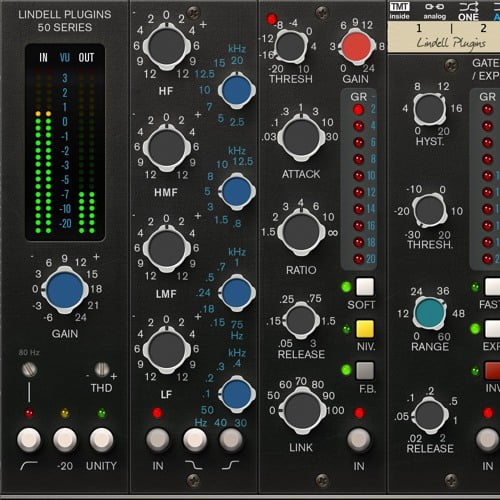This screenshot has width=500, height=500.
Task: Click the LMF gain knob
Action: (167, 249)
